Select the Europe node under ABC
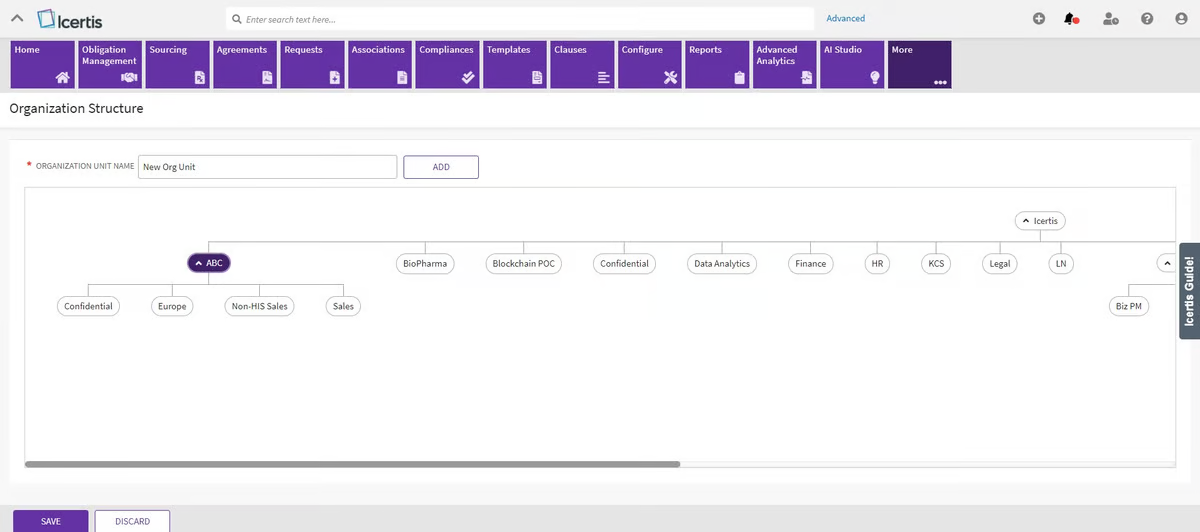 (172, 306)
